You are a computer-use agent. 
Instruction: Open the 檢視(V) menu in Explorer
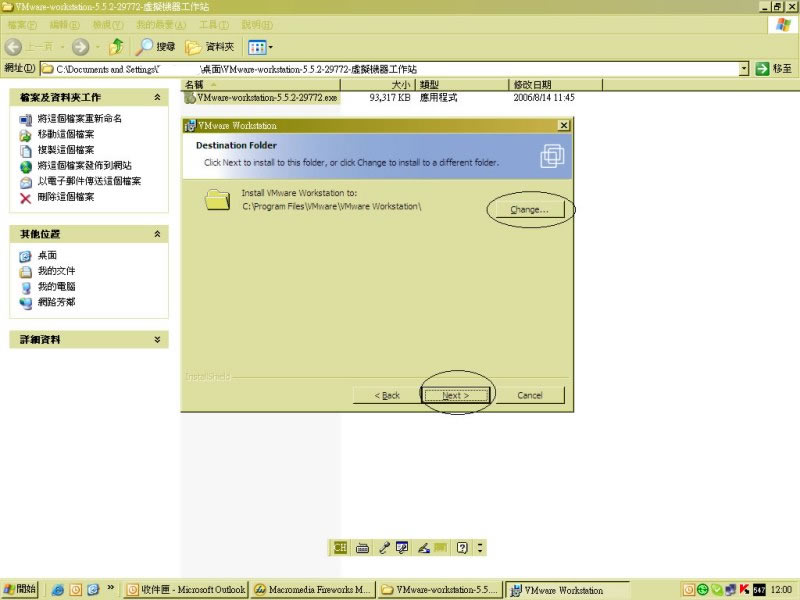click(x=108, y=24)
